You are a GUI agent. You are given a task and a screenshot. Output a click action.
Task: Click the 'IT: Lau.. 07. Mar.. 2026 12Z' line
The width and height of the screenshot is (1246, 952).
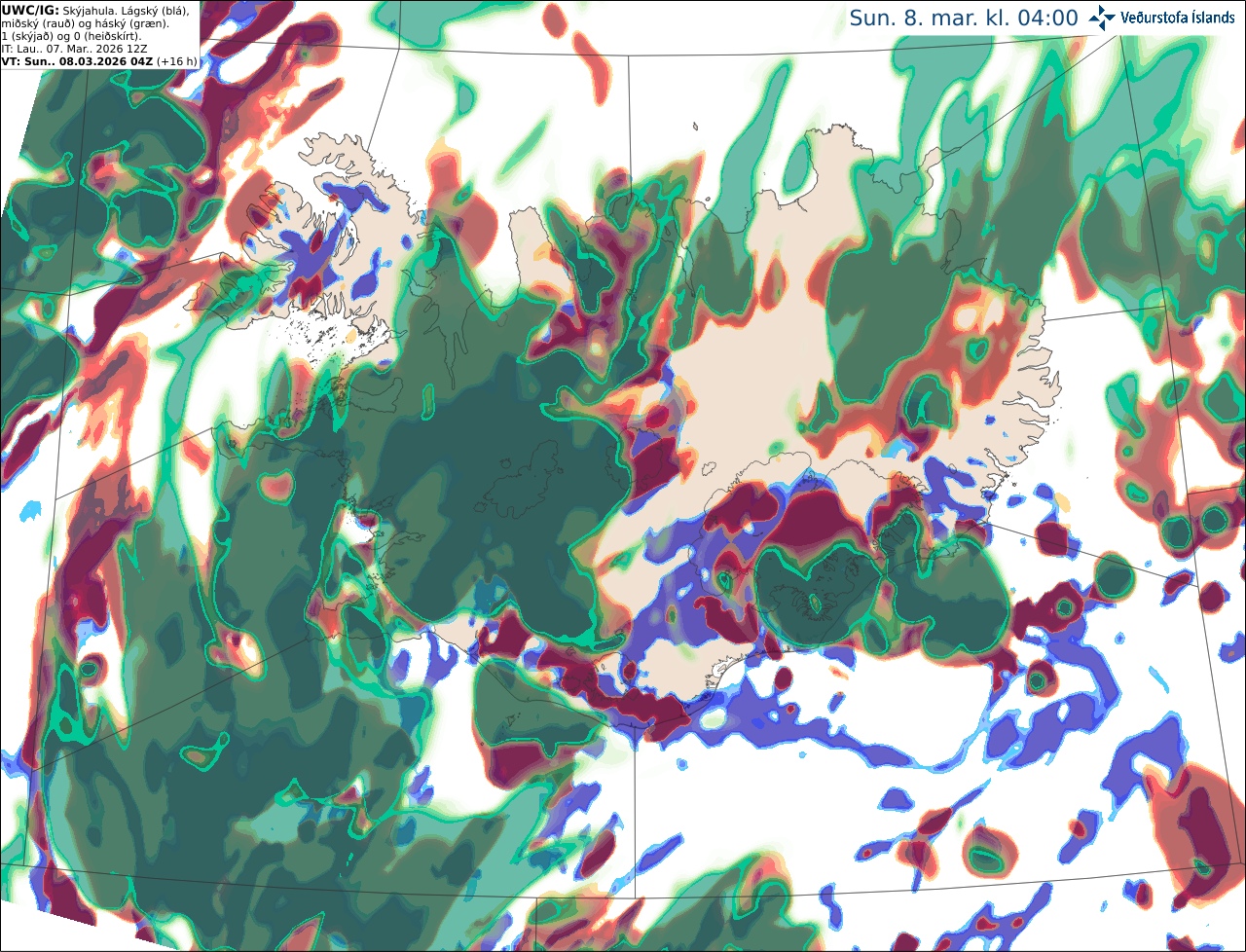pos(74,48)
